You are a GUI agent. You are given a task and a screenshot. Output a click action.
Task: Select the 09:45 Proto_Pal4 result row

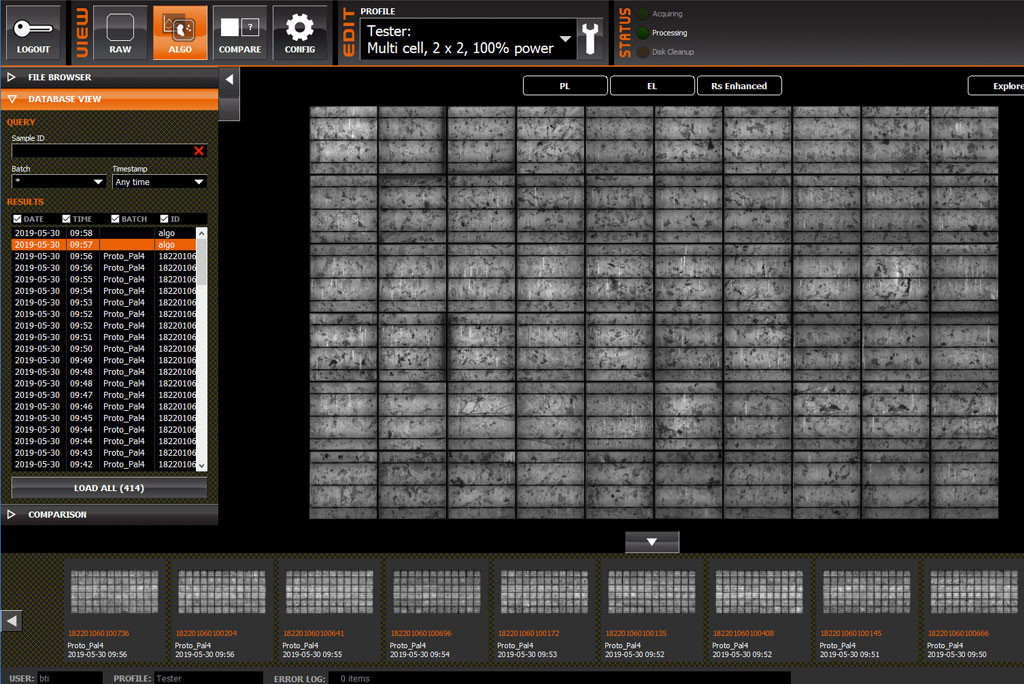104,418
